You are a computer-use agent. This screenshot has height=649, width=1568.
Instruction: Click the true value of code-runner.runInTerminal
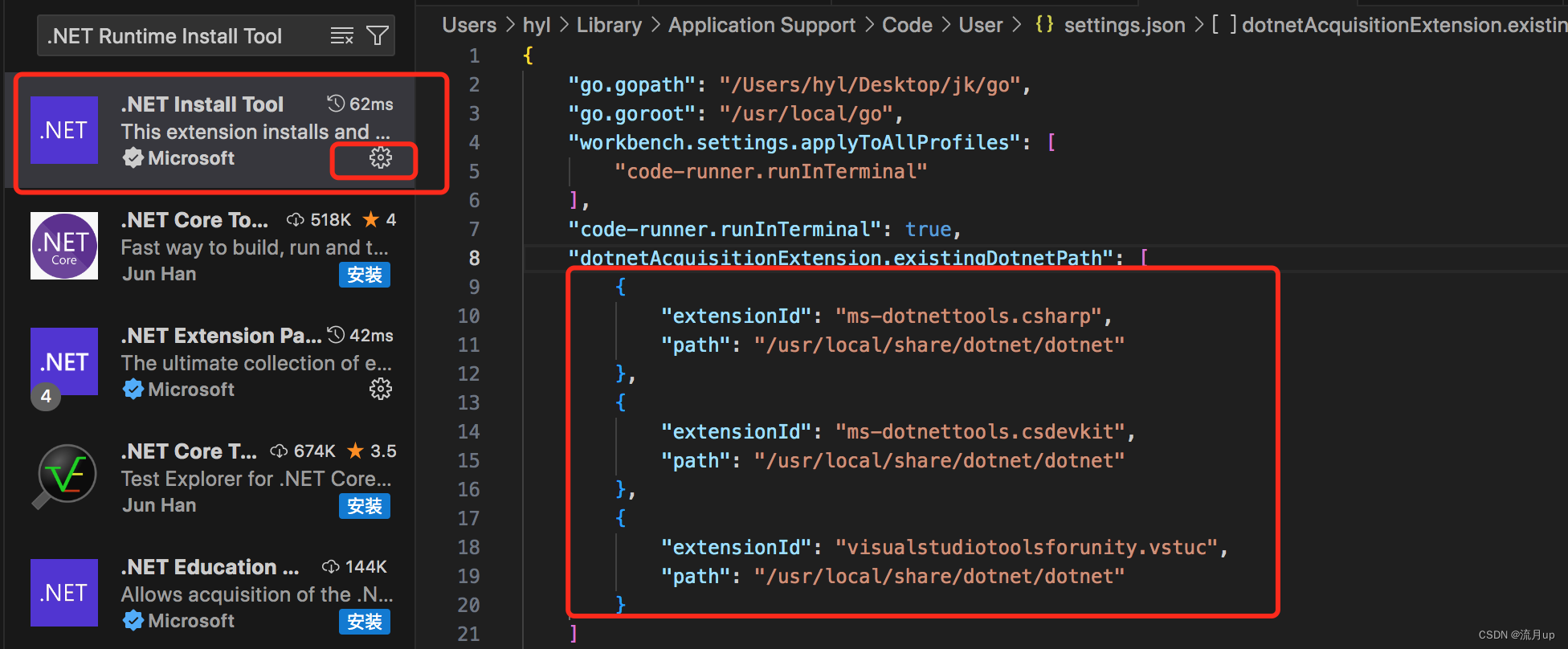coord(928,229)
